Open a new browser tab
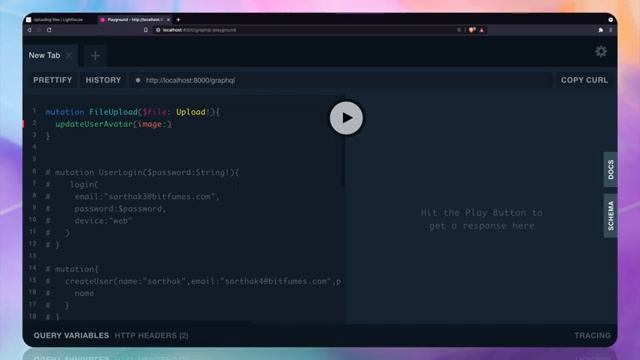The height and width of the screenshot is (360, 640). click(178, 20)
